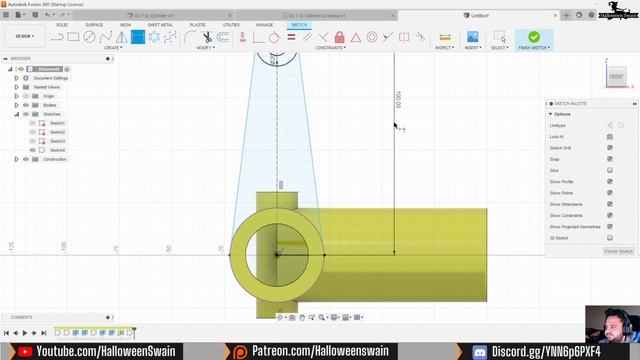Click the Insert image icon
Image resolution: width=640 pixels, height=360 pixels.
tap(473, 37)
